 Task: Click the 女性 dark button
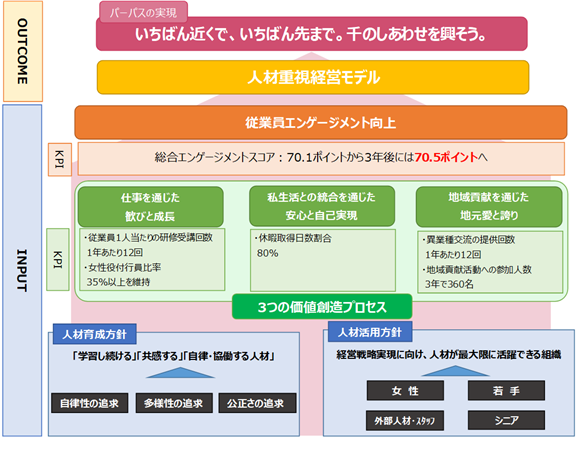click(405, 391)
